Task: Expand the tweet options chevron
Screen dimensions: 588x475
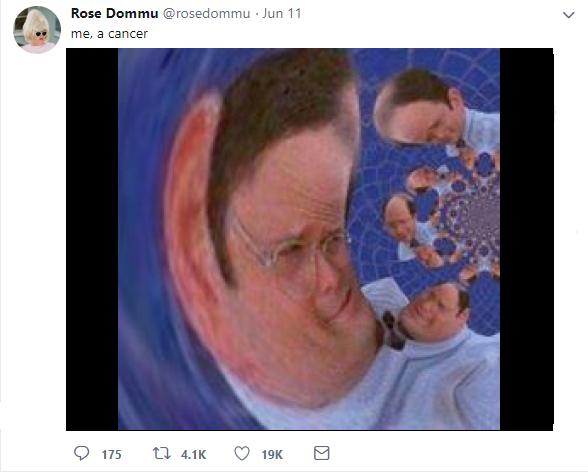Action: [x=569, y=15]
